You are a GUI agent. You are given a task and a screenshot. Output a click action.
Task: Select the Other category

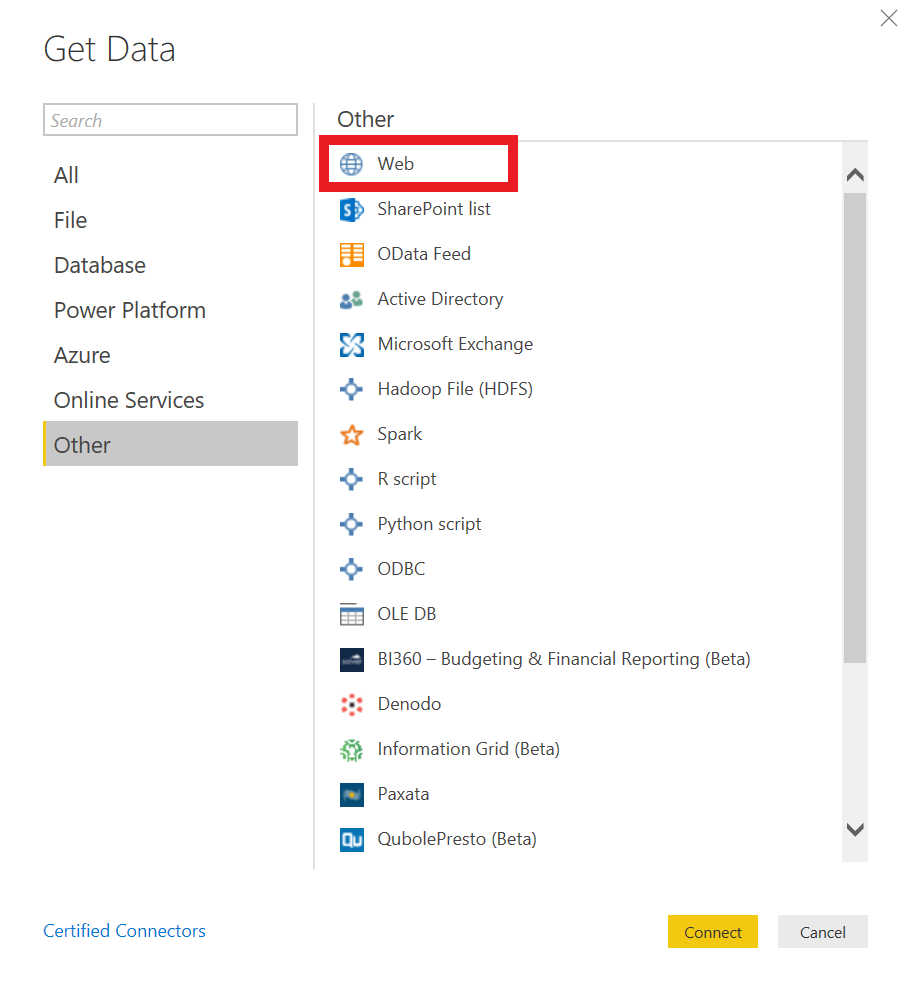click(170, 444)
